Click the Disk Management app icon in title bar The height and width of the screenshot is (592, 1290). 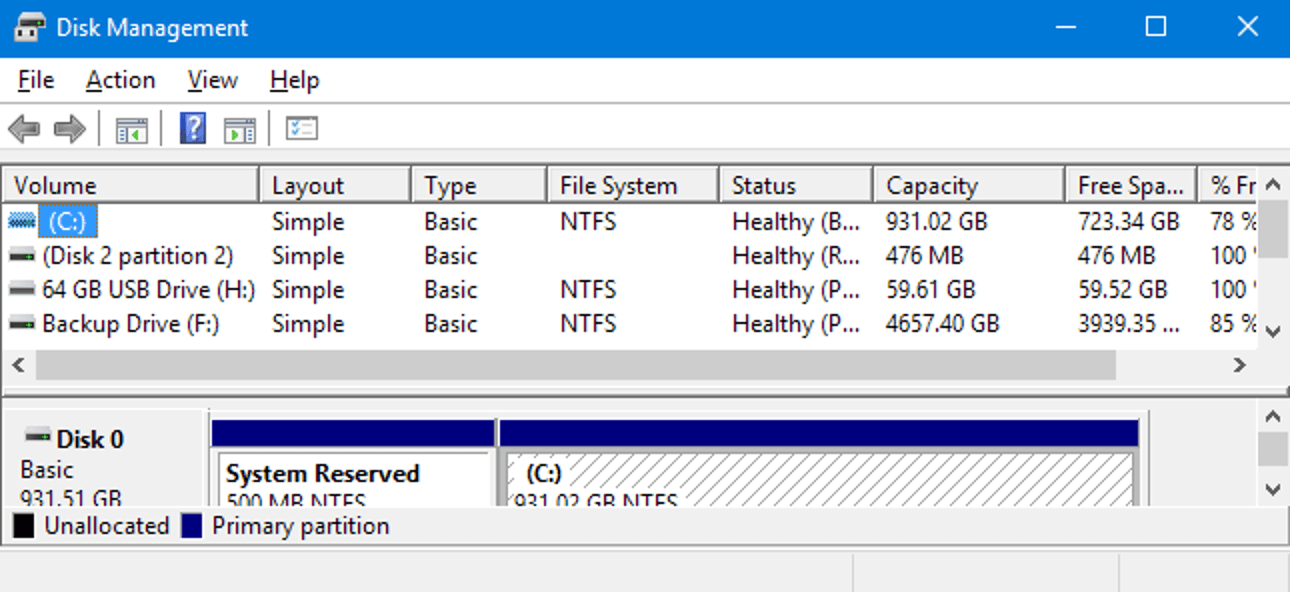pos(29,27)
